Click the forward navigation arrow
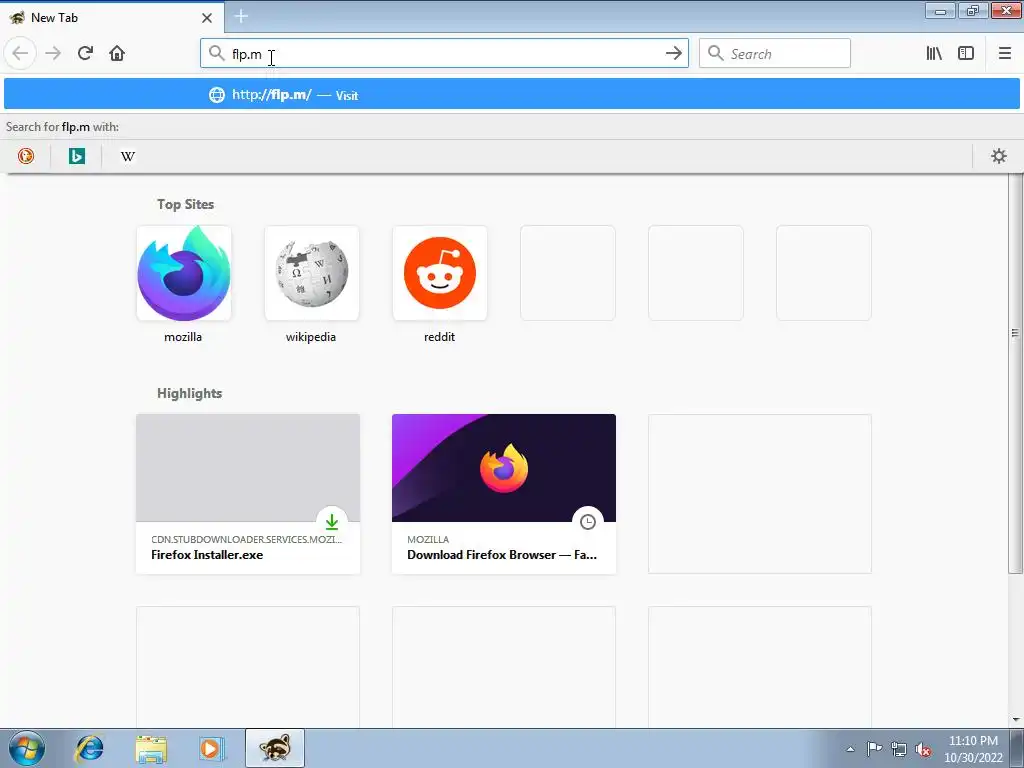The height and width of the screenshot is (768, 1024). (53, 54)
